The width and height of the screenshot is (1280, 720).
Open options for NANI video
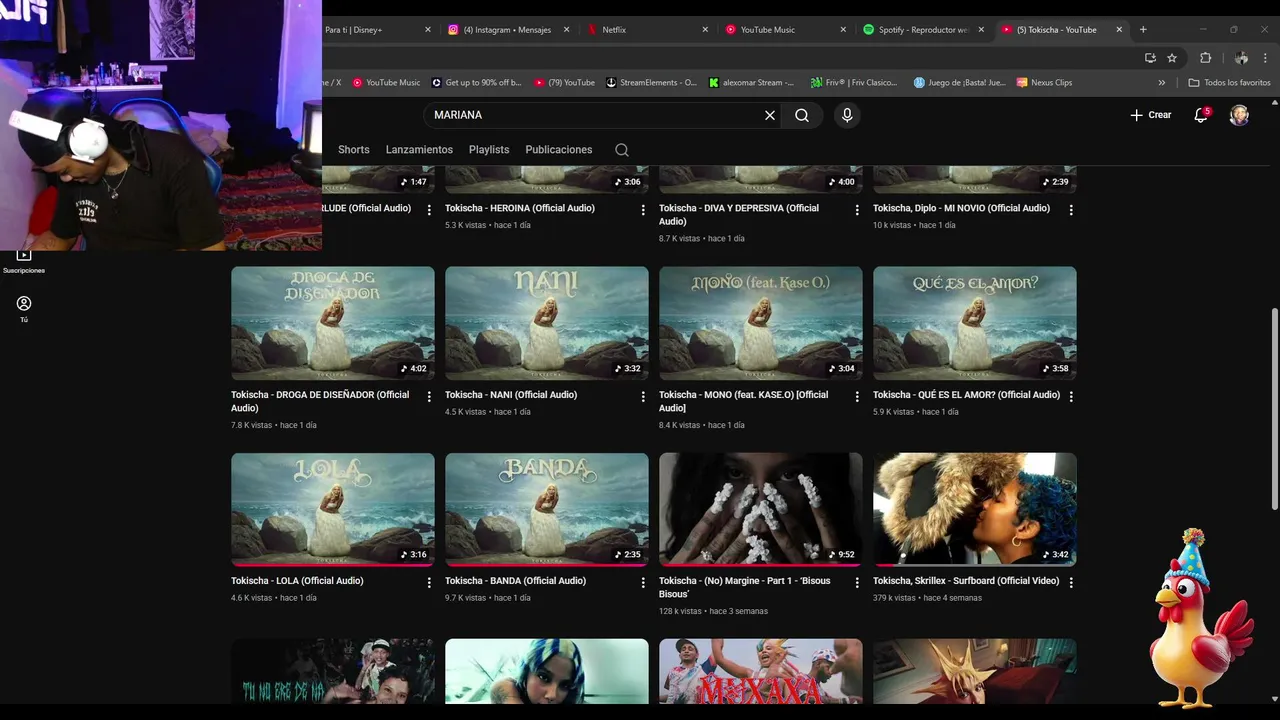tap(643, 397)
